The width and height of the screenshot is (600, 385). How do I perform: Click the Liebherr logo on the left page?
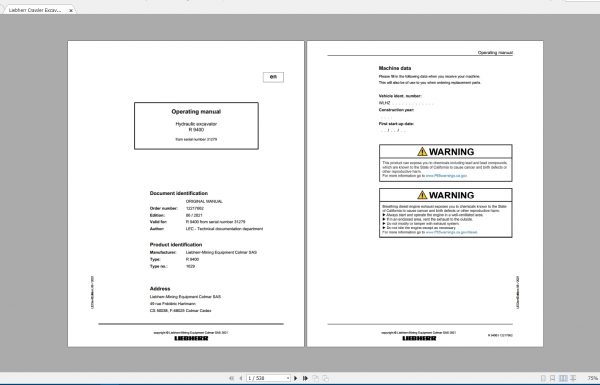pyautogui.click(x=191, y=338)
